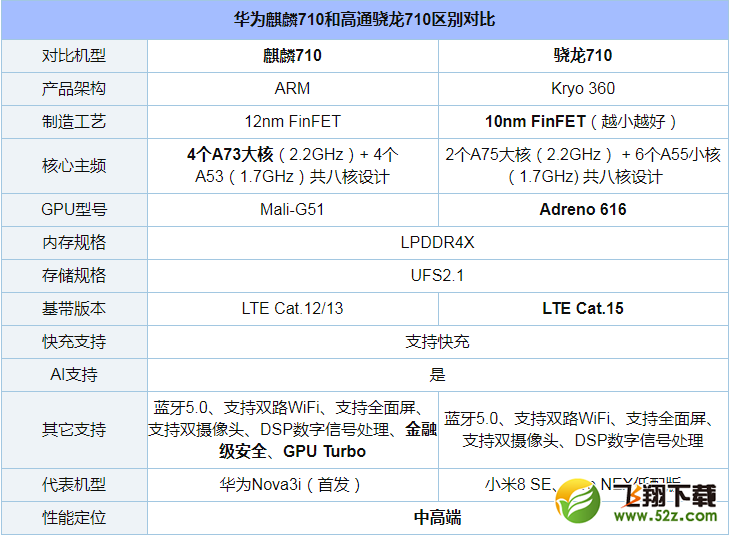Click the 2个A75大核 core spec cell
Viewport: 729px width, 535px height.
coord(583,166)
